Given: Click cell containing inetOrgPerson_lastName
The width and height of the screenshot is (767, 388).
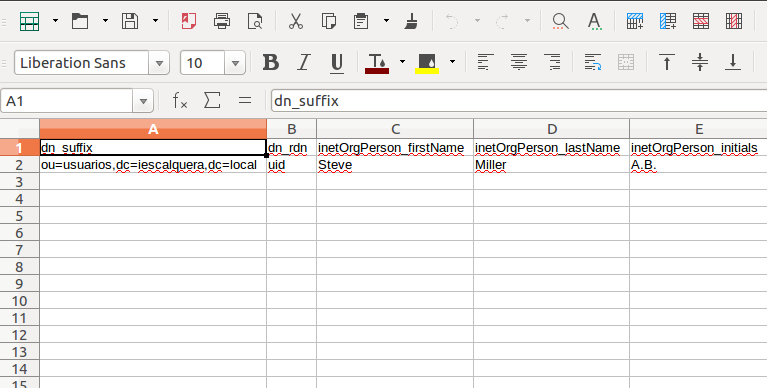Looking at the screenshot, I should [x=552, y=148].
